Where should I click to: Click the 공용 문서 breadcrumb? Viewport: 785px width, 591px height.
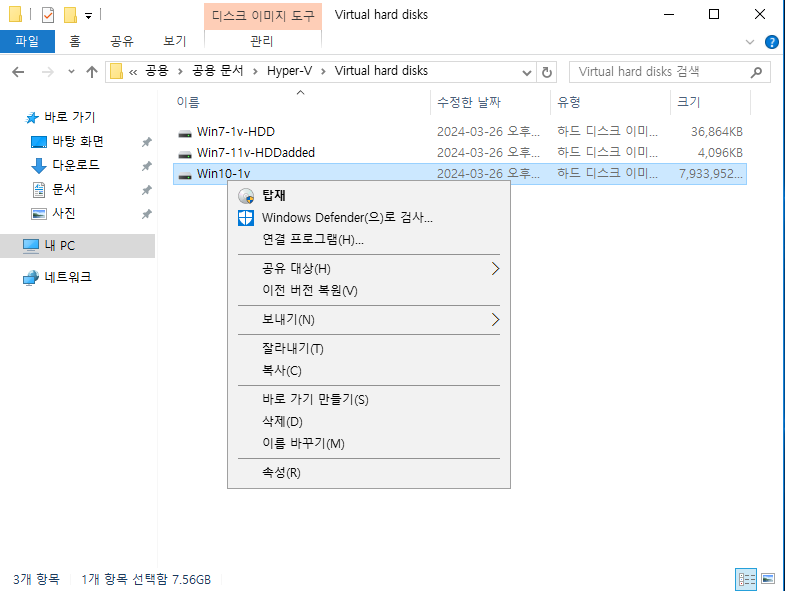tap(218, 71)
